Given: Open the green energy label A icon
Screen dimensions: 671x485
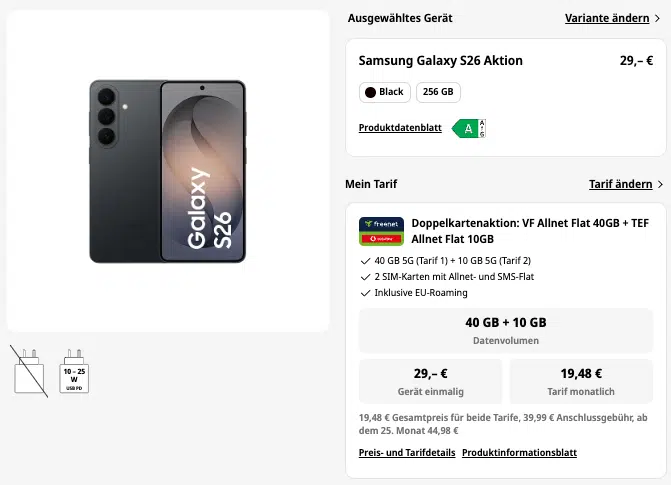Looking at the screenshot, I should coord(469,128).
